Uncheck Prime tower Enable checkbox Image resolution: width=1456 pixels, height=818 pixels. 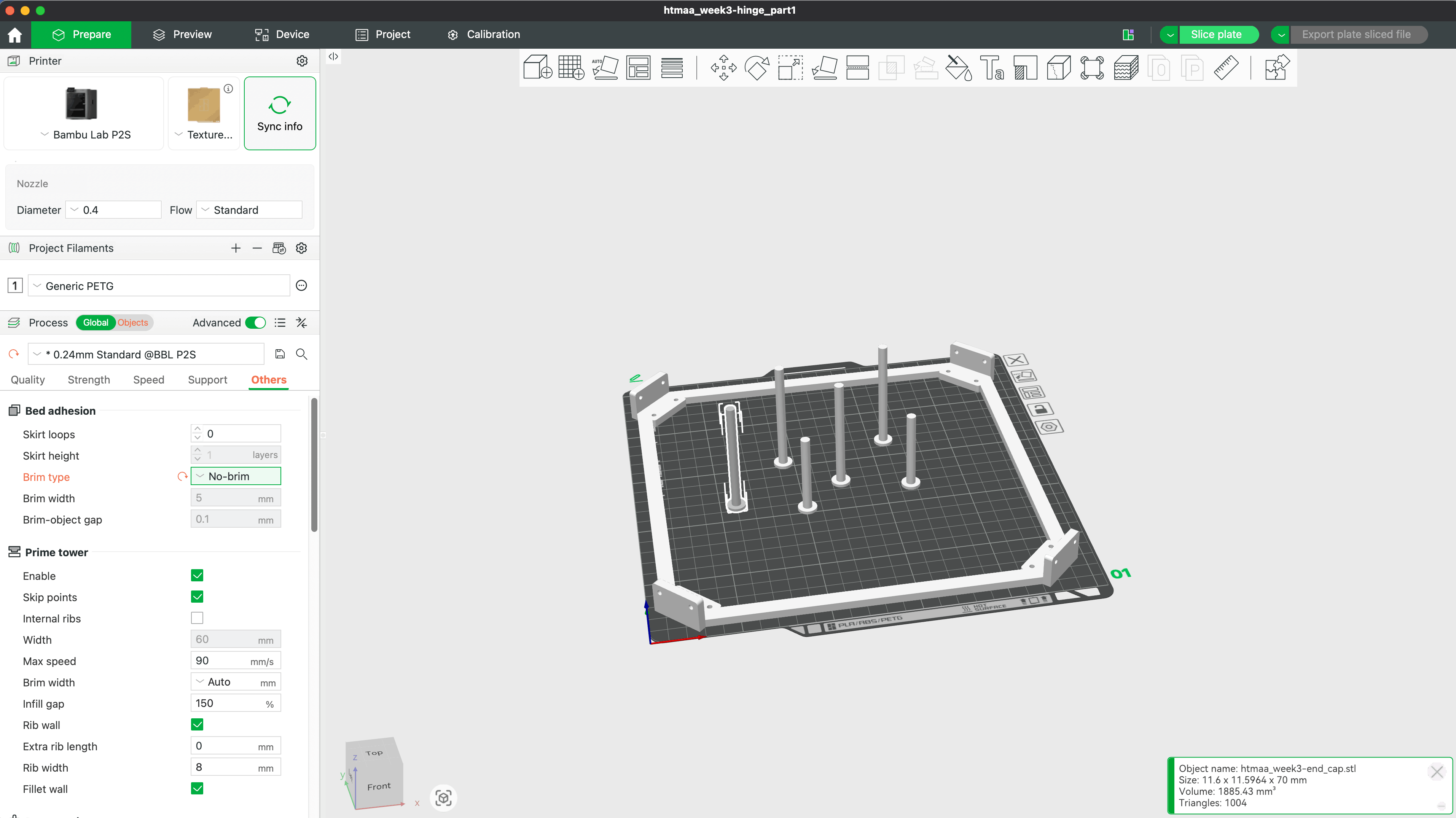(197, 575)
